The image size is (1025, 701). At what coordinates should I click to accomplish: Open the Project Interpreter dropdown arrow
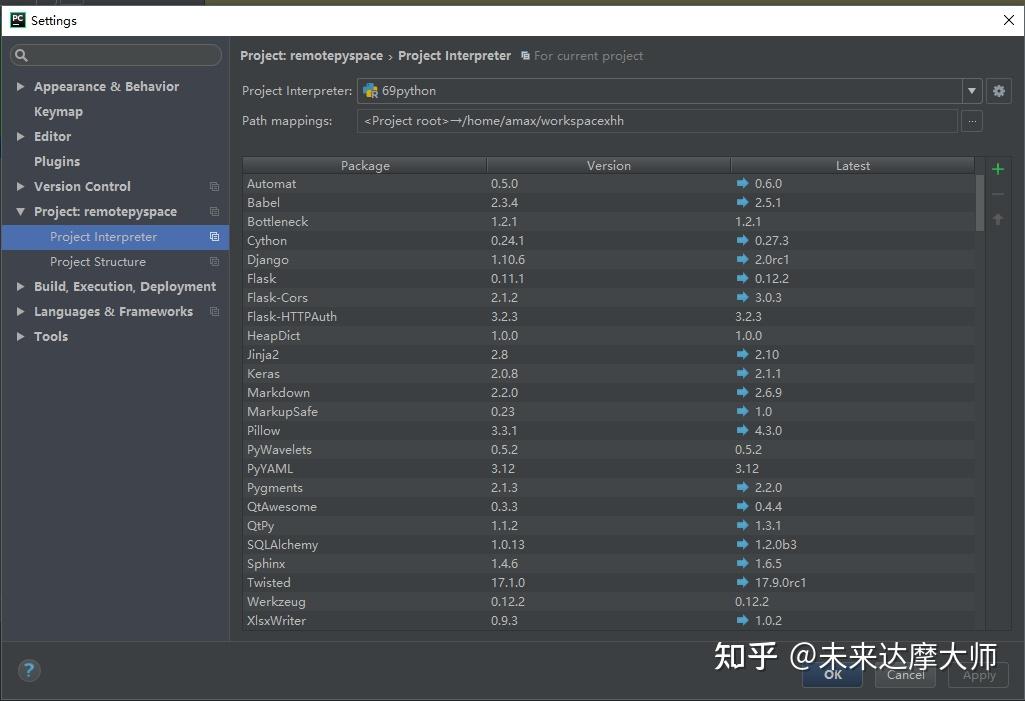pyautogui.click(x=971, y=91)
